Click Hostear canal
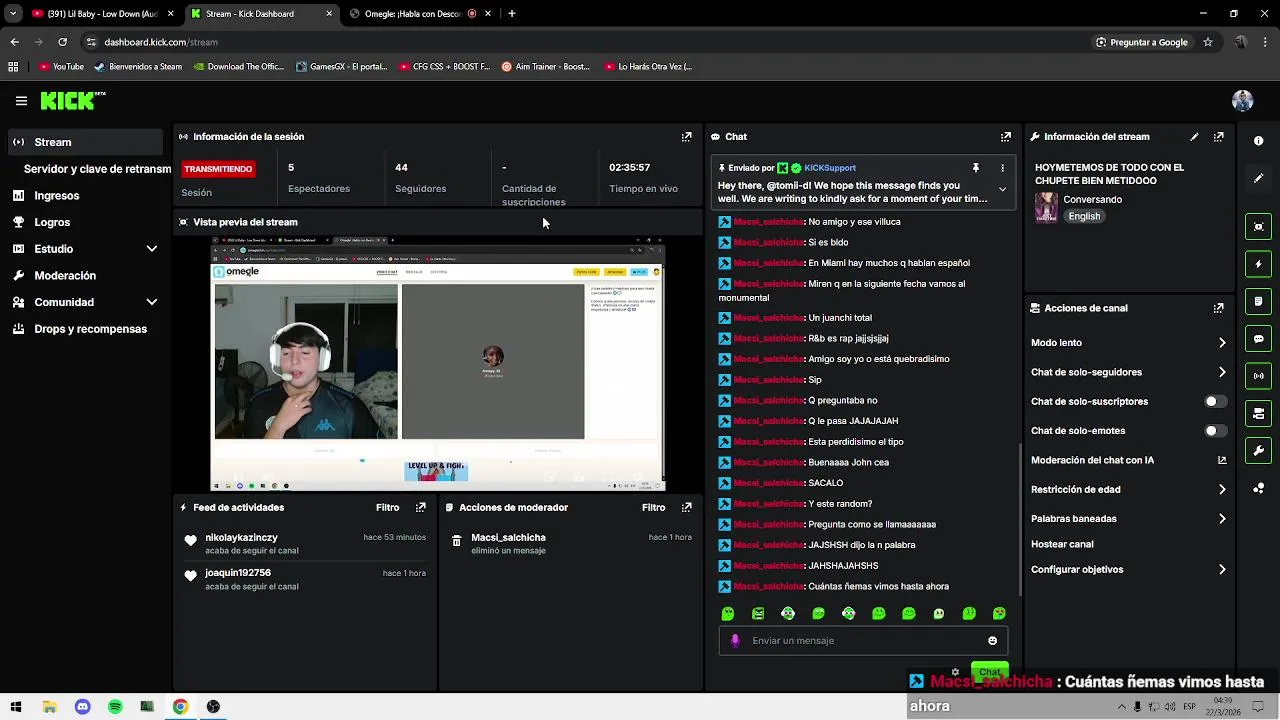Image resolution: width=1280 pixels, height=720 pixels. 1062,545
